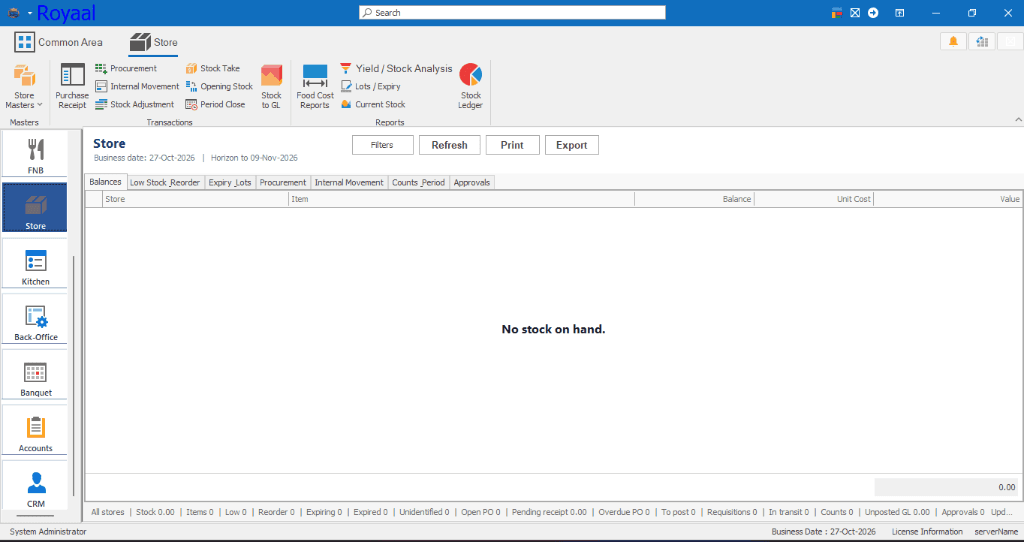
Task: Switch to the Common Area ribbon tab
Action: coord(58,42)
